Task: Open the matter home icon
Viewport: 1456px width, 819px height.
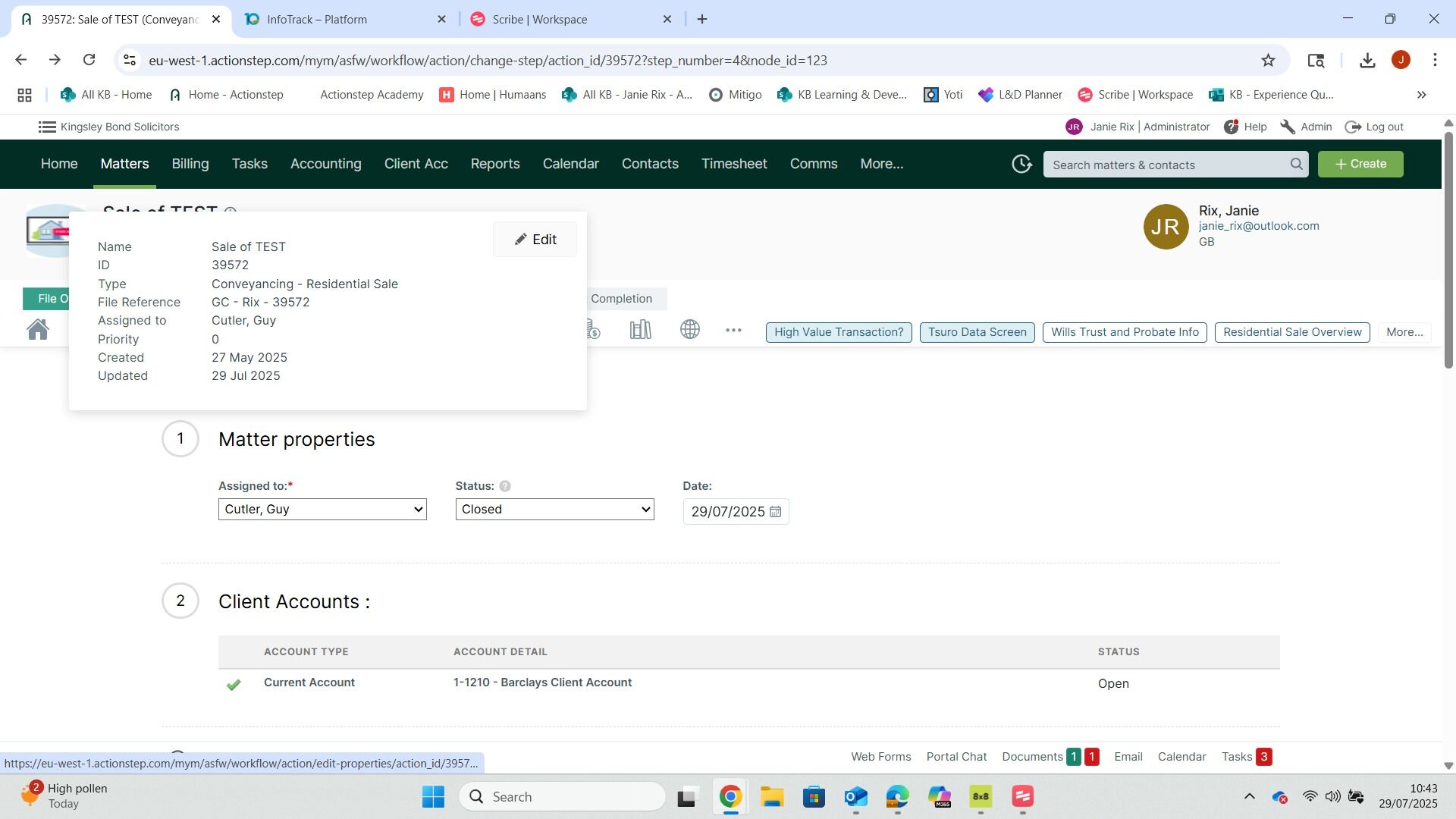Action: (38, 330)
